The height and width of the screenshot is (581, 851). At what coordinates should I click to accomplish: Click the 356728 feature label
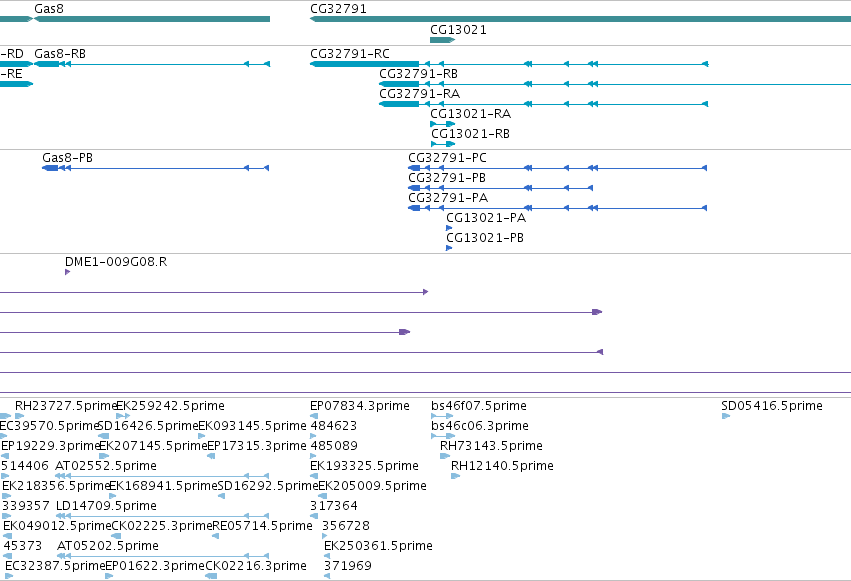tap(346, 526)
